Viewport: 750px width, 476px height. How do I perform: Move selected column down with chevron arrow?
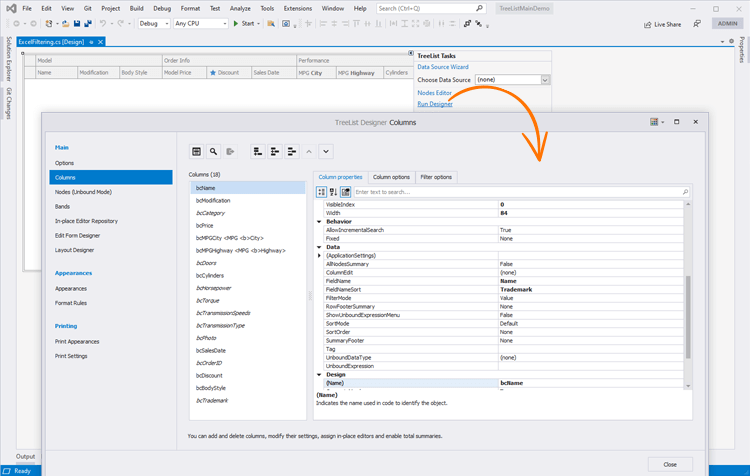tap(326, 152)
